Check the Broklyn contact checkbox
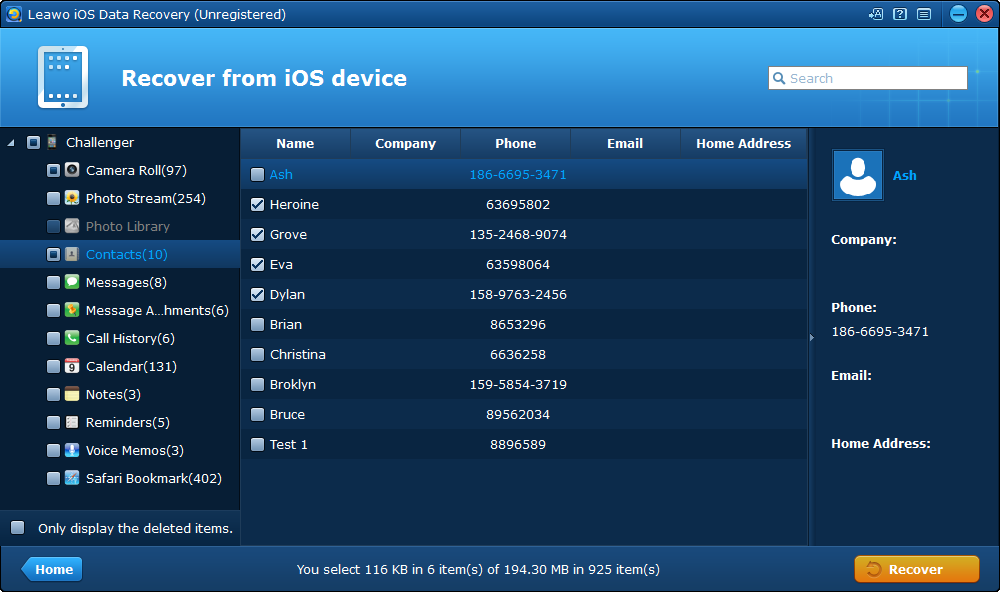This screenshot has height=592, width=1000. [x=258, y=385]
